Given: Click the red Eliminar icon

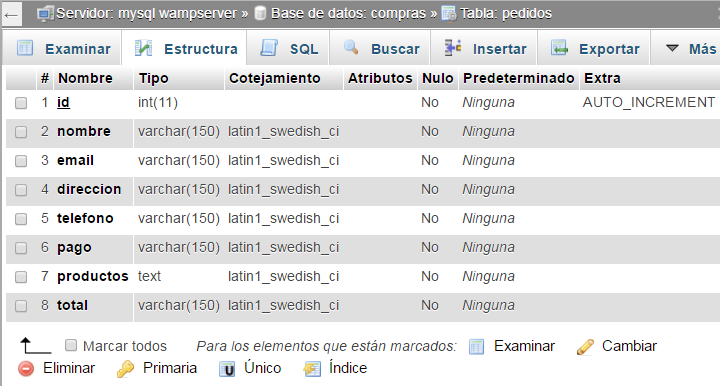Looking at the screenshot, I should [26, 369].
